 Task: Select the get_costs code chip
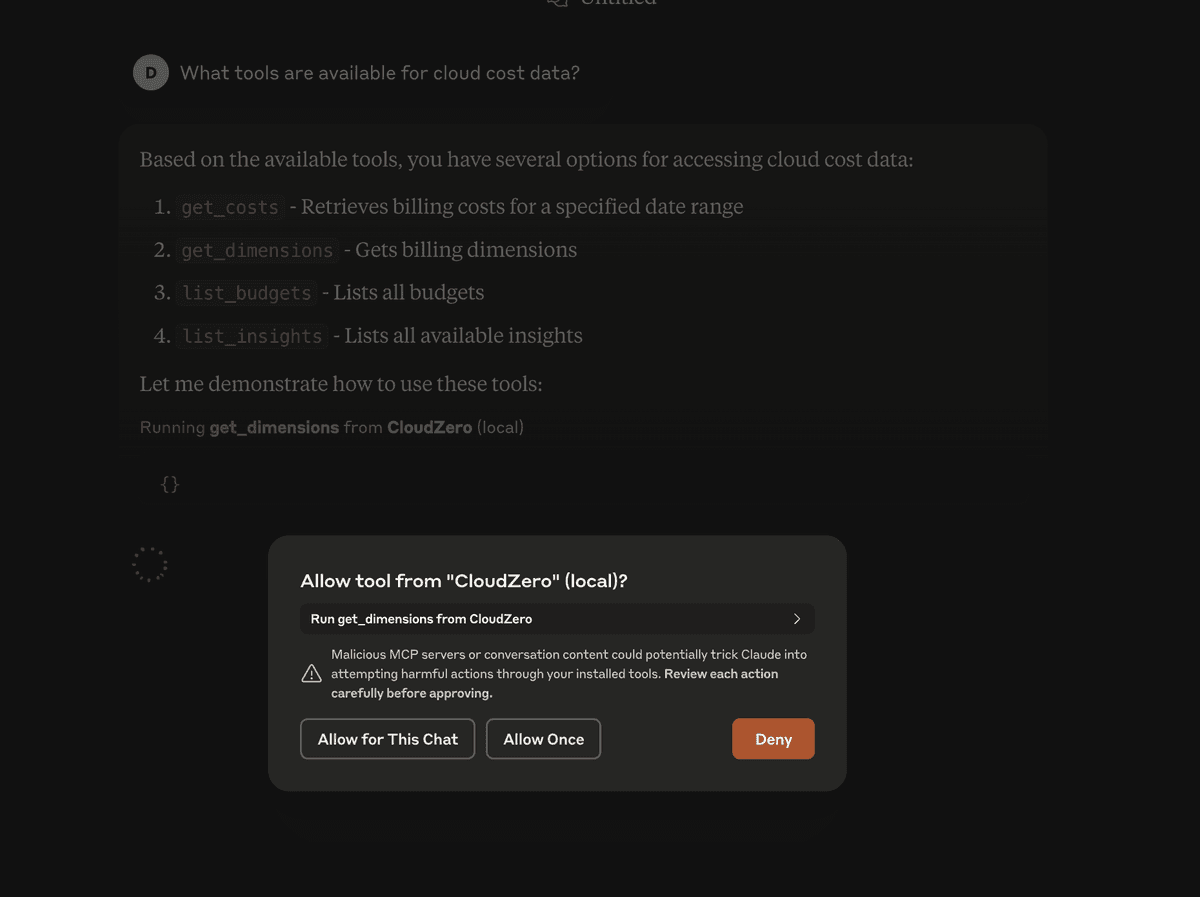[230, 207]
